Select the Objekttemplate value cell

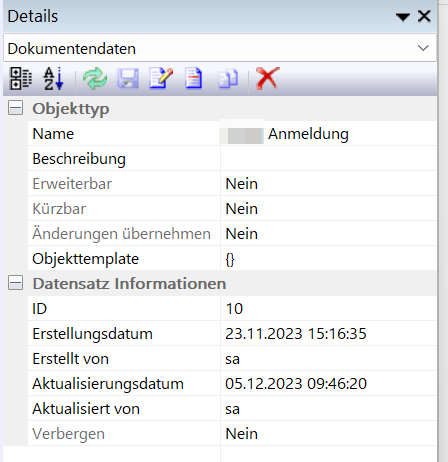(x=328, y=259)
